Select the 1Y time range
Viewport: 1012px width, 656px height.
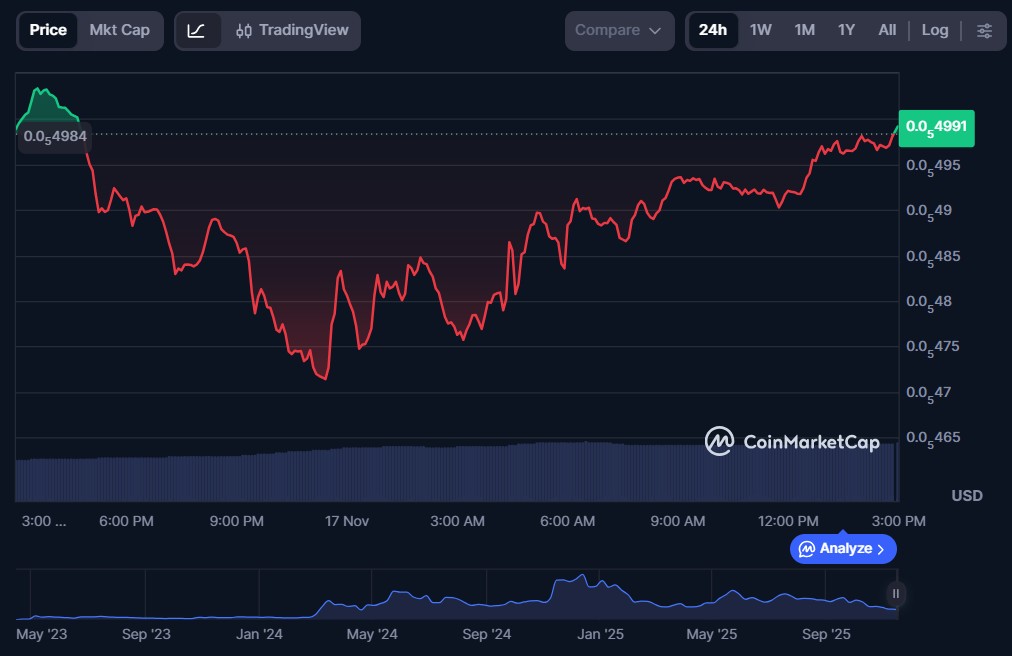[x=846, y=30]
